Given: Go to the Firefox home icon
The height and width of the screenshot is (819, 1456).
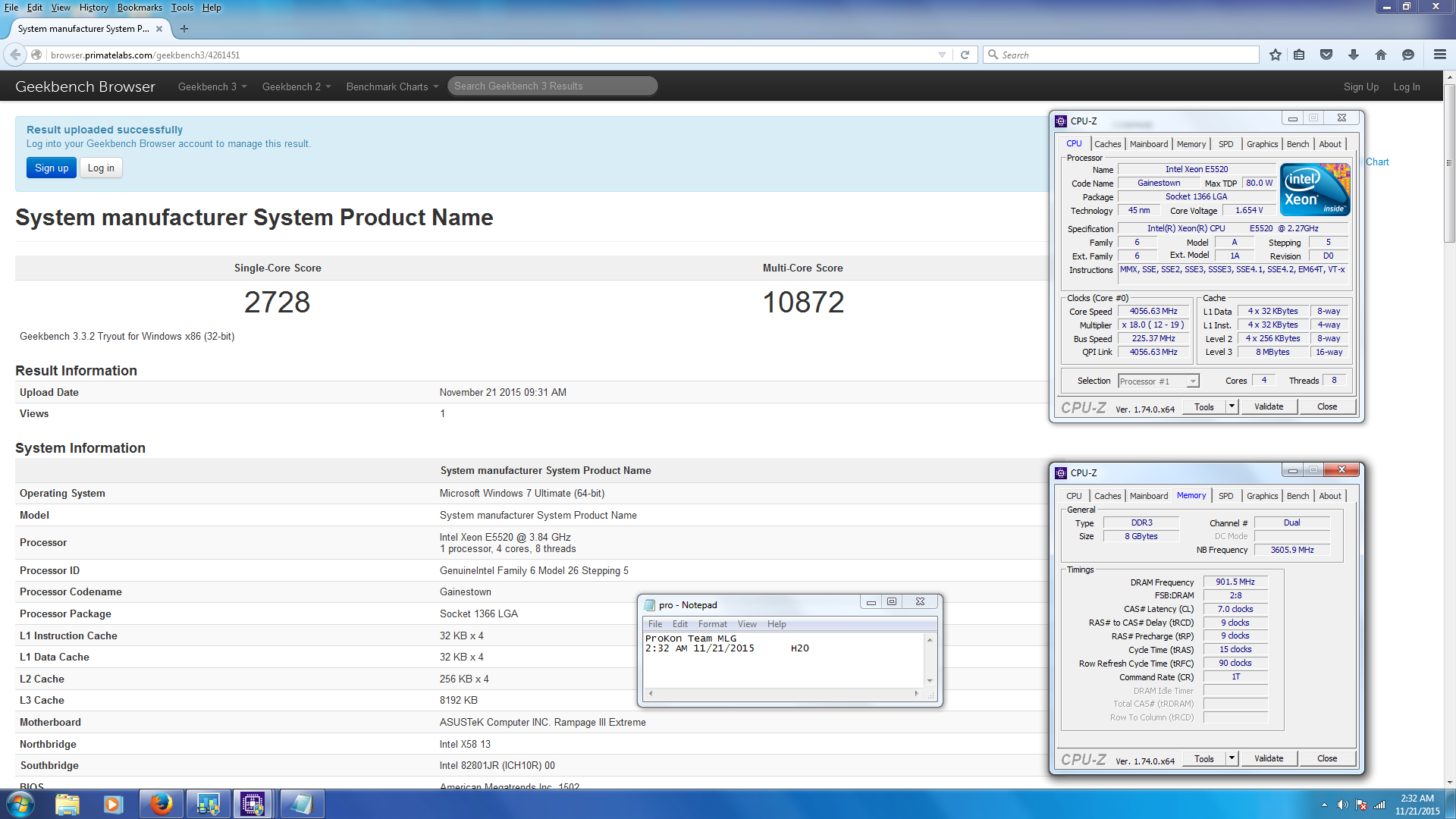Looking at the screenshot, I should 1381,55.
